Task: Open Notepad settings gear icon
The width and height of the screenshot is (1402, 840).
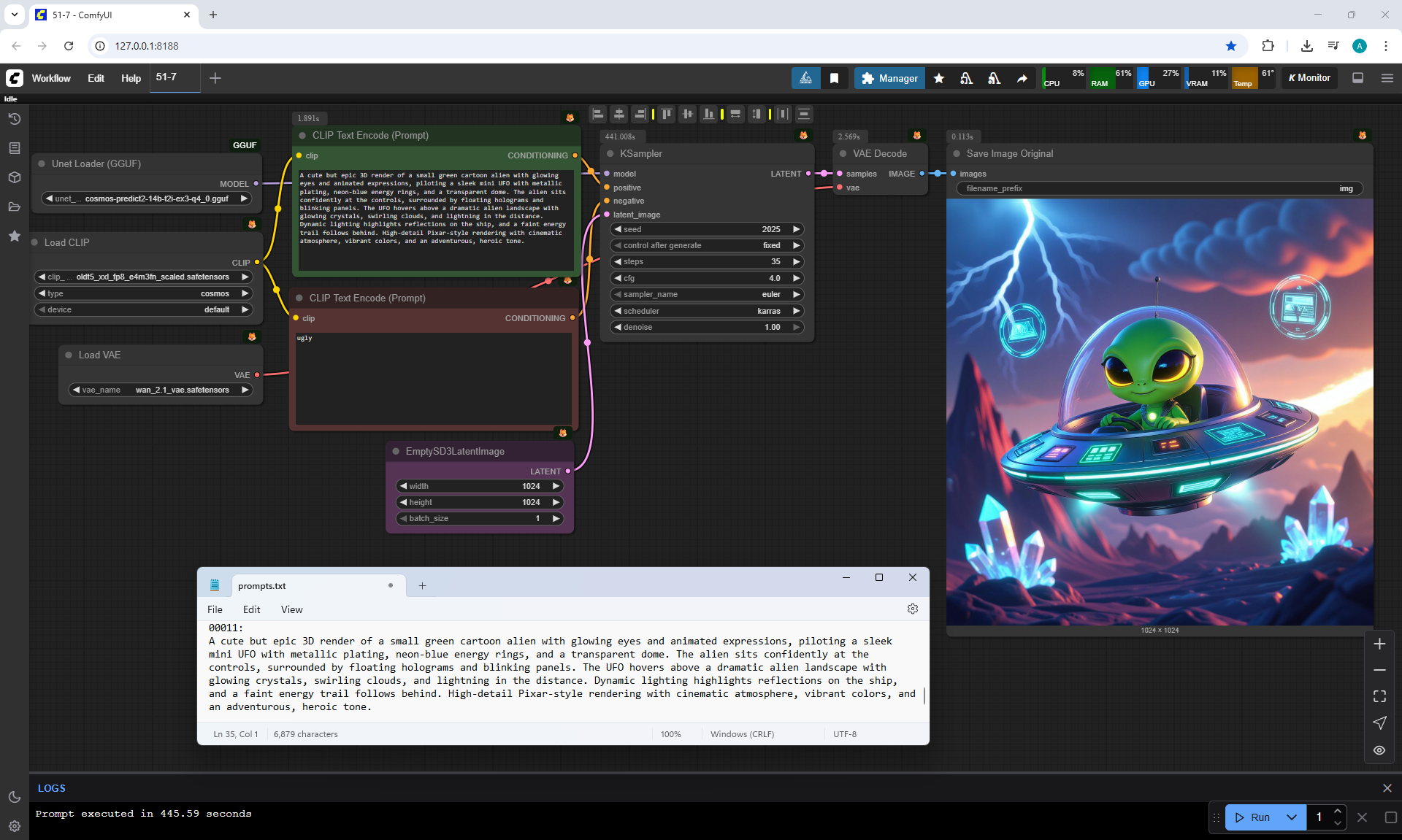Action: click(x=912, y=609)
